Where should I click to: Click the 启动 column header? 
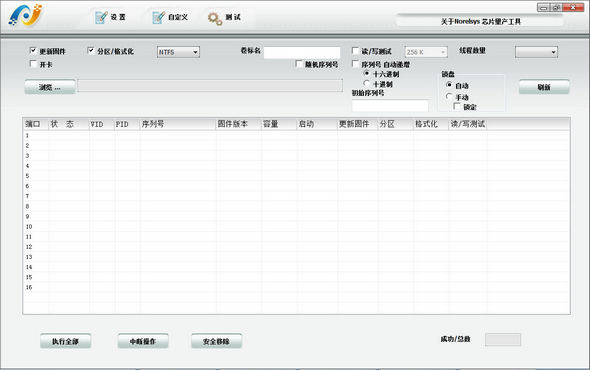pos(317,124)
